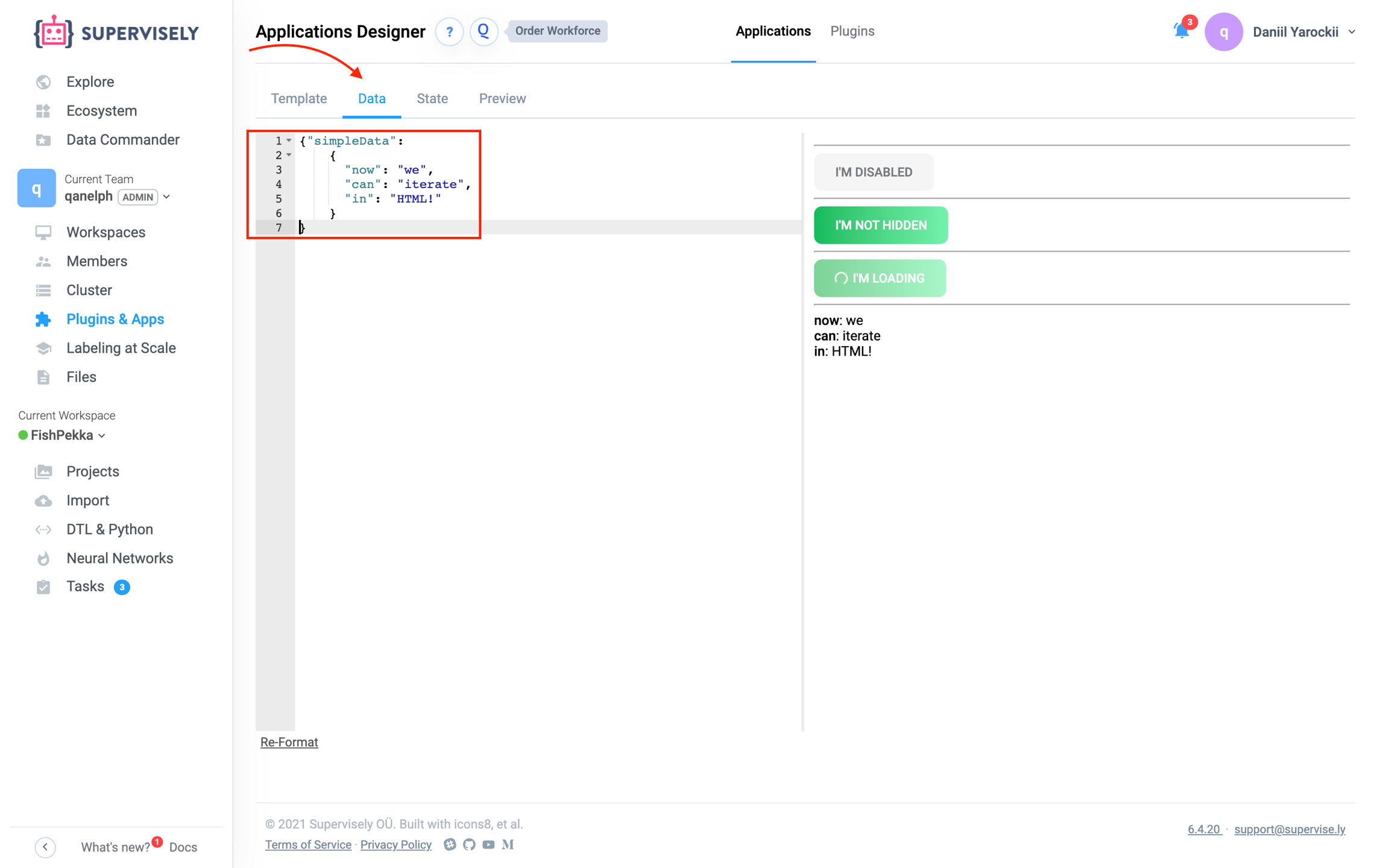Collapse the sidebar with the arrow button
The height and width of the screenshot is (868, 1389).
pos(45,847)
